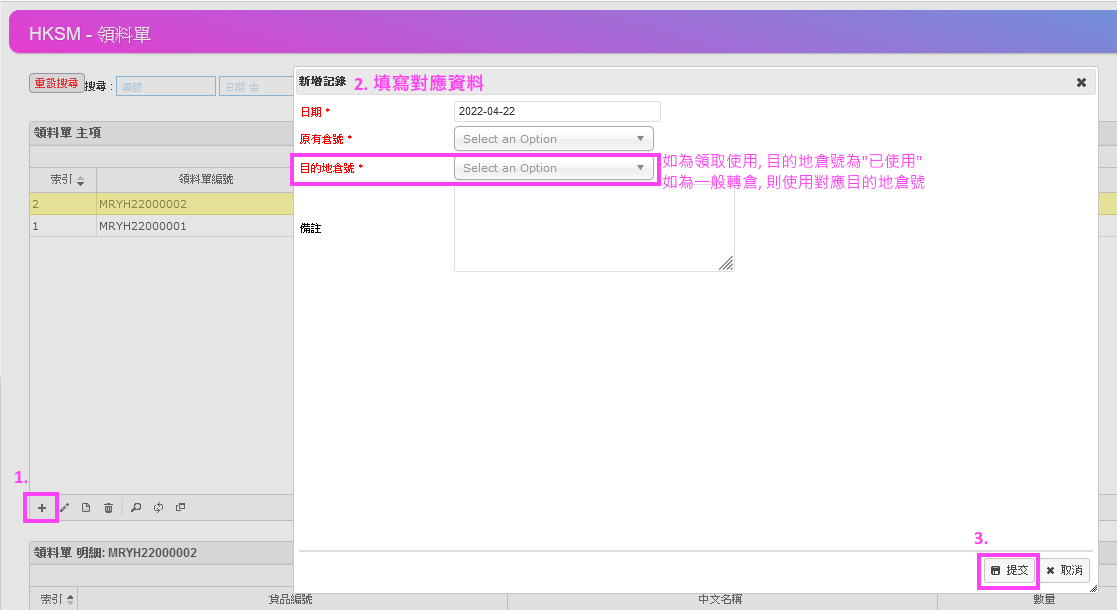Image resolution: width=1117 pixels, height=610 pixels.
Task: Click the trash delete icon
Action: (x=108, y=507)
